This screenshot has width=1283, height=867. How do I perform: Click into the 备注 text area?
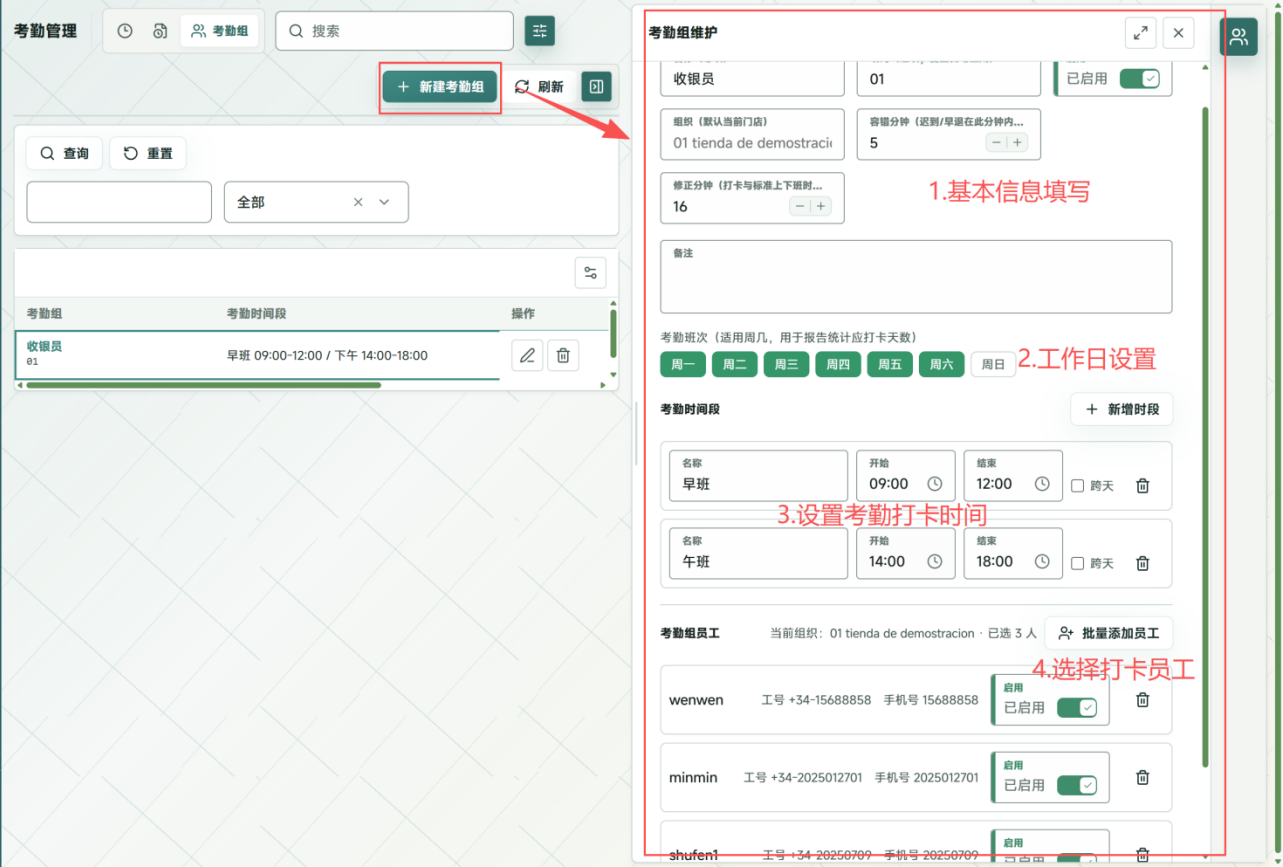916,277
